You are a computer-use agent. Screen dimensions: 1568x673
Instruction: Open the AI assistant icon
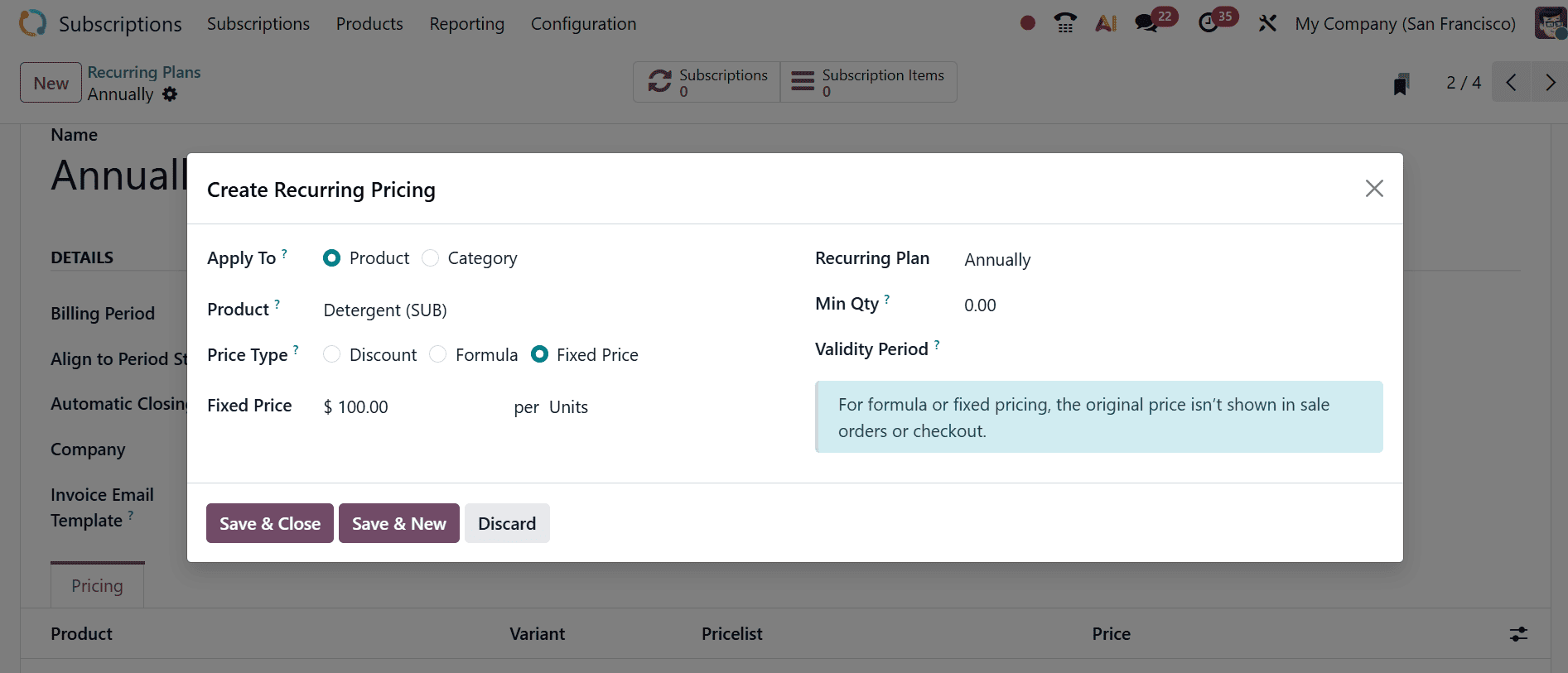(x=1106, y=23)
